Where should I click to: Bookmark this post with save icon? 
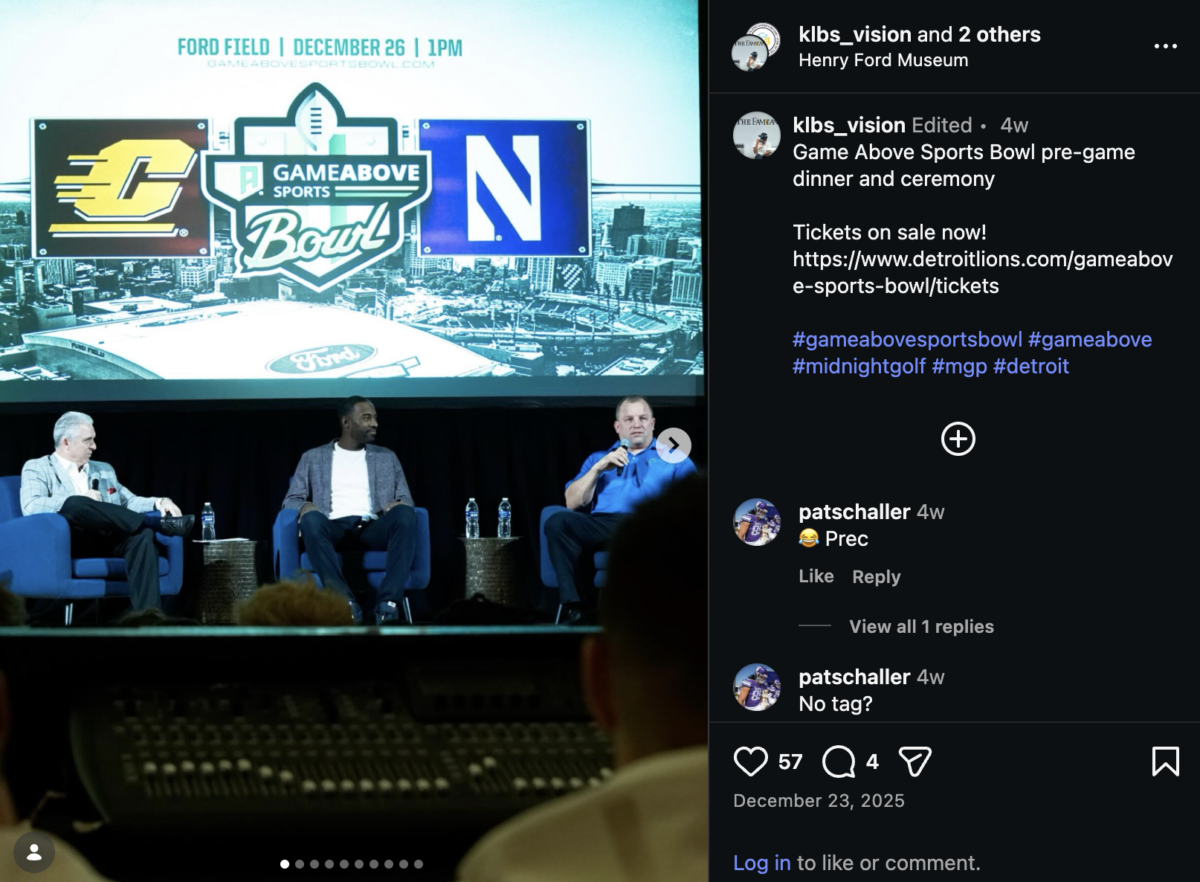(1165, 762)
